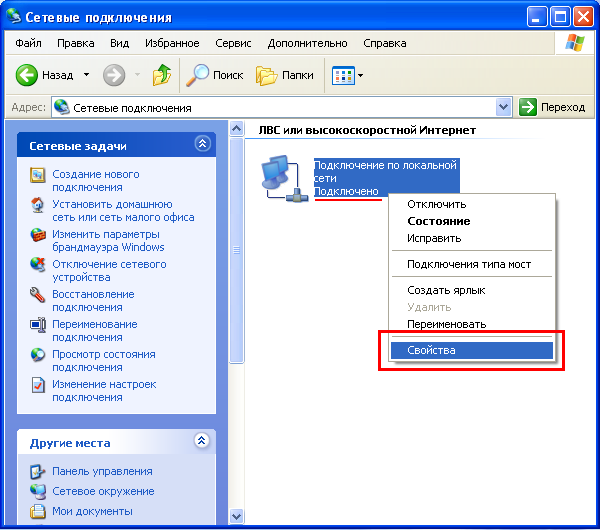Click Просмотр состояния подключения link
The width and height of the screenshot is (600, 530).
[x=104, y=360]
